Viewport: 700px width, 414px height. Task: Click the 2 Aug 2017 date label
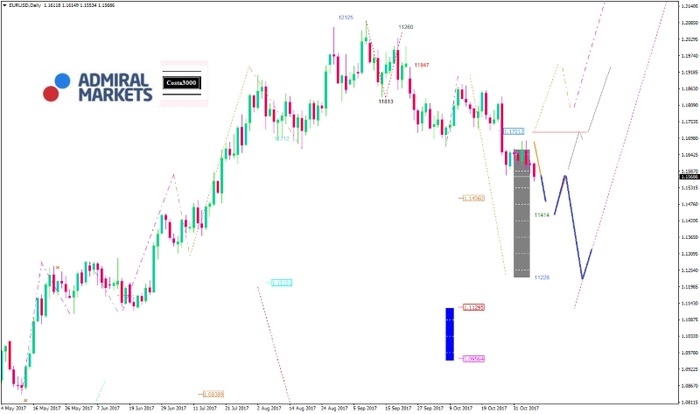point(269,408)
